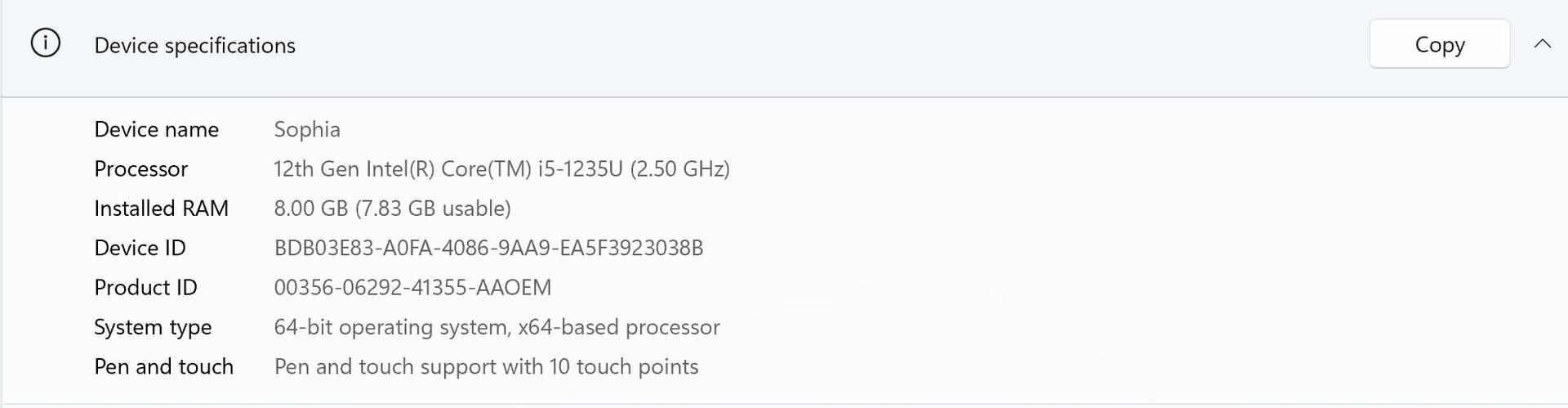Click the 8.00 GB RAM value
The image size is (1568, 408).
pyautogui.click(x=311, y=208)
